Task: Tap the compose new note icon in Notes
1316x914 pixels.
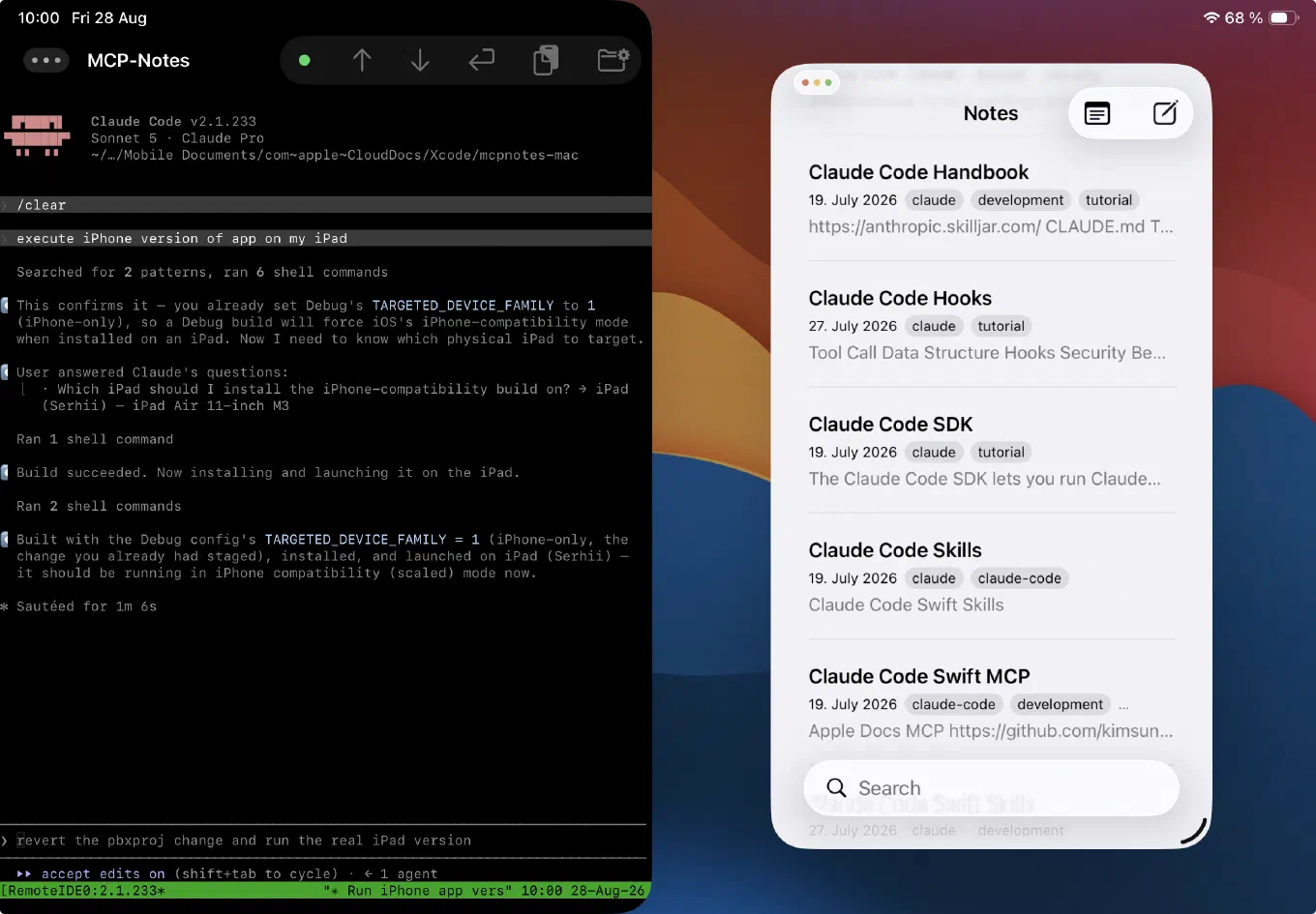Action: click(1165, 113)
